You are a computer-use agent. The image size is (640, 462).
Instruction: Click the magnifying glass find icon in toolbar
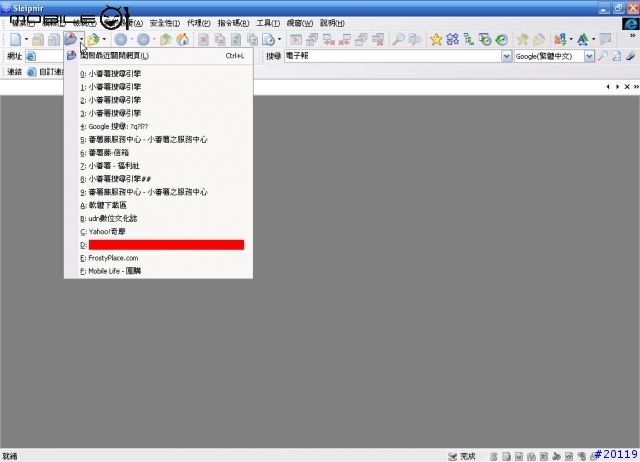398,40
